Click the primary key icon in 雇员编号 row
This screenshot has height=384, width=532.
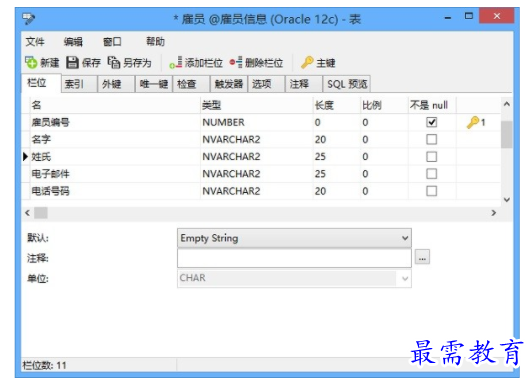point(473,122)
